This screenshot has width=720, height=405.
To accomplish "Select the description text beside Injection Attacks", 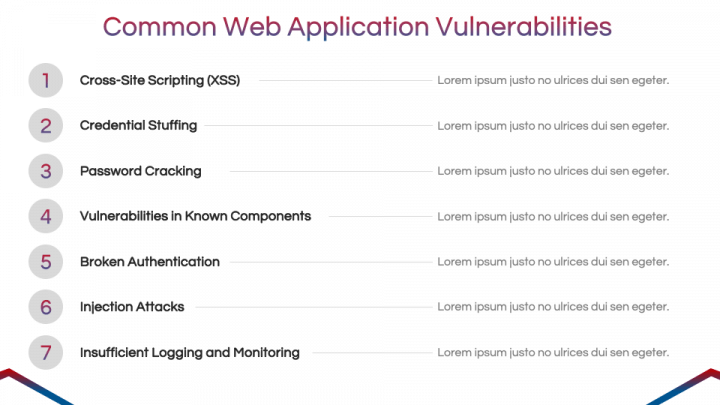I will [x=553, y=307].
